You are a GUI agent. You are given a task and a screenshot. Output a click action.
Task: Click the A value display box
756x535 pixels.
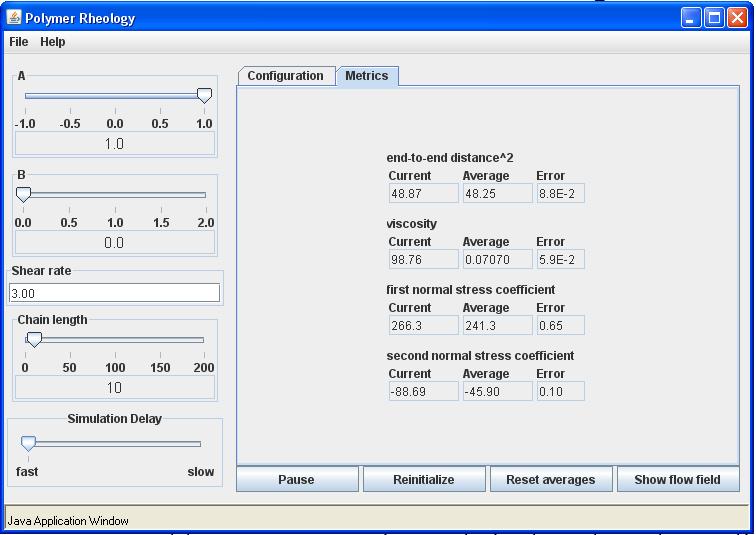pyautogui.click(x=115, y=144)
